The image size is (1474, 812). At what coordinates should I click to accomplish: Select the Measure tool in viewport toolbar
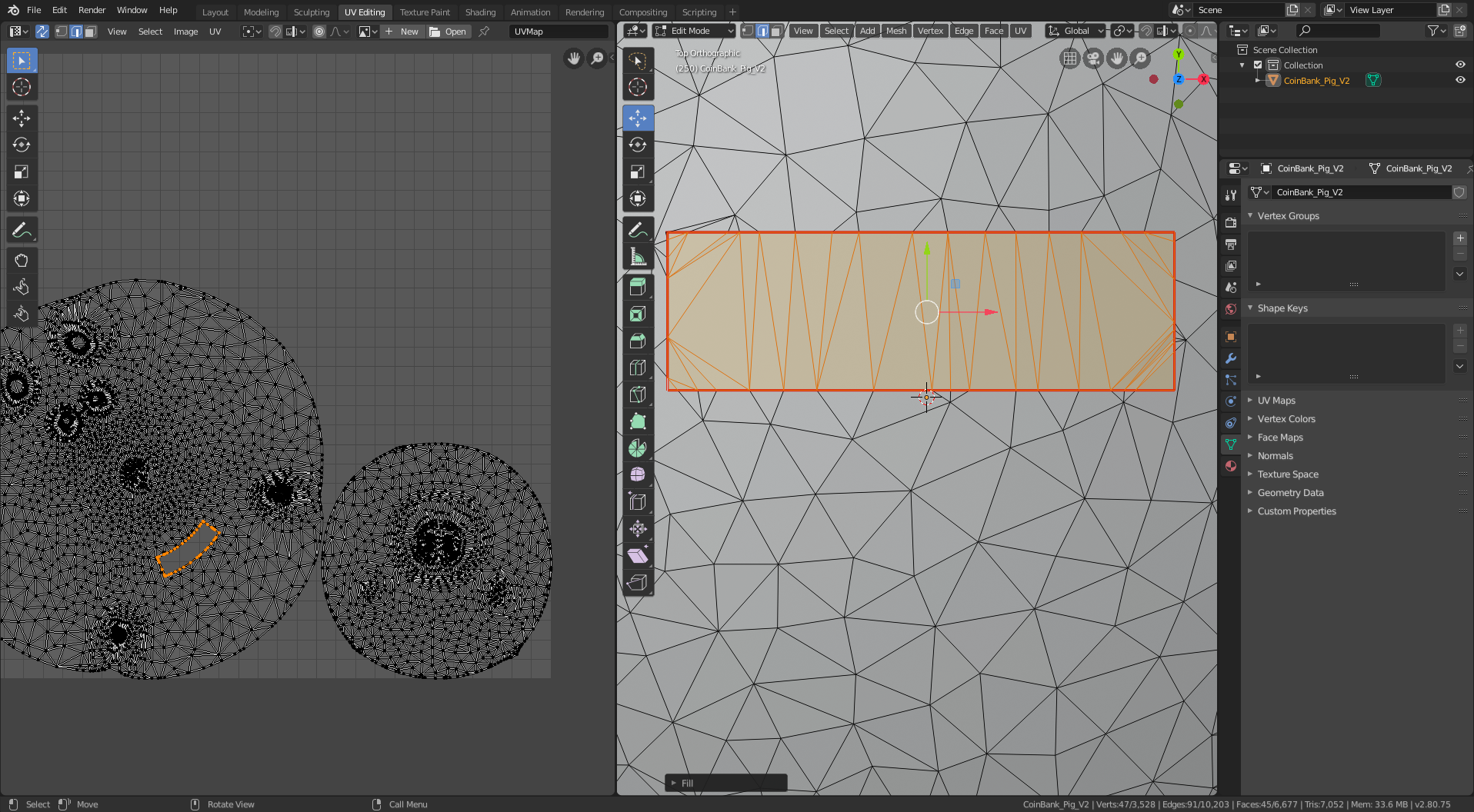coord(638,257)
